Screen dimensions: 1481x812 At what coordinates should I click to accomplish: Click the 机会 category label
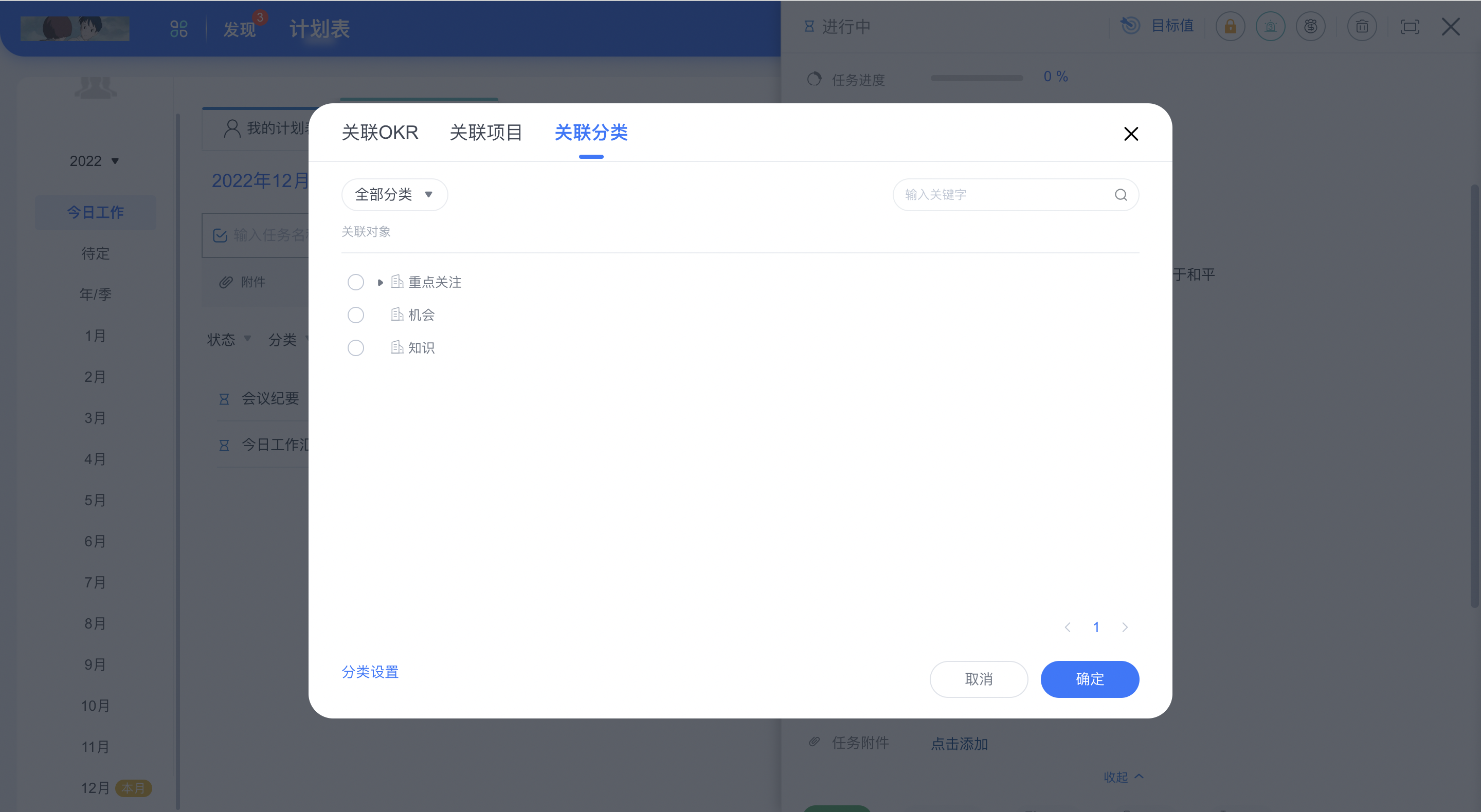click(x=422, y=315)
